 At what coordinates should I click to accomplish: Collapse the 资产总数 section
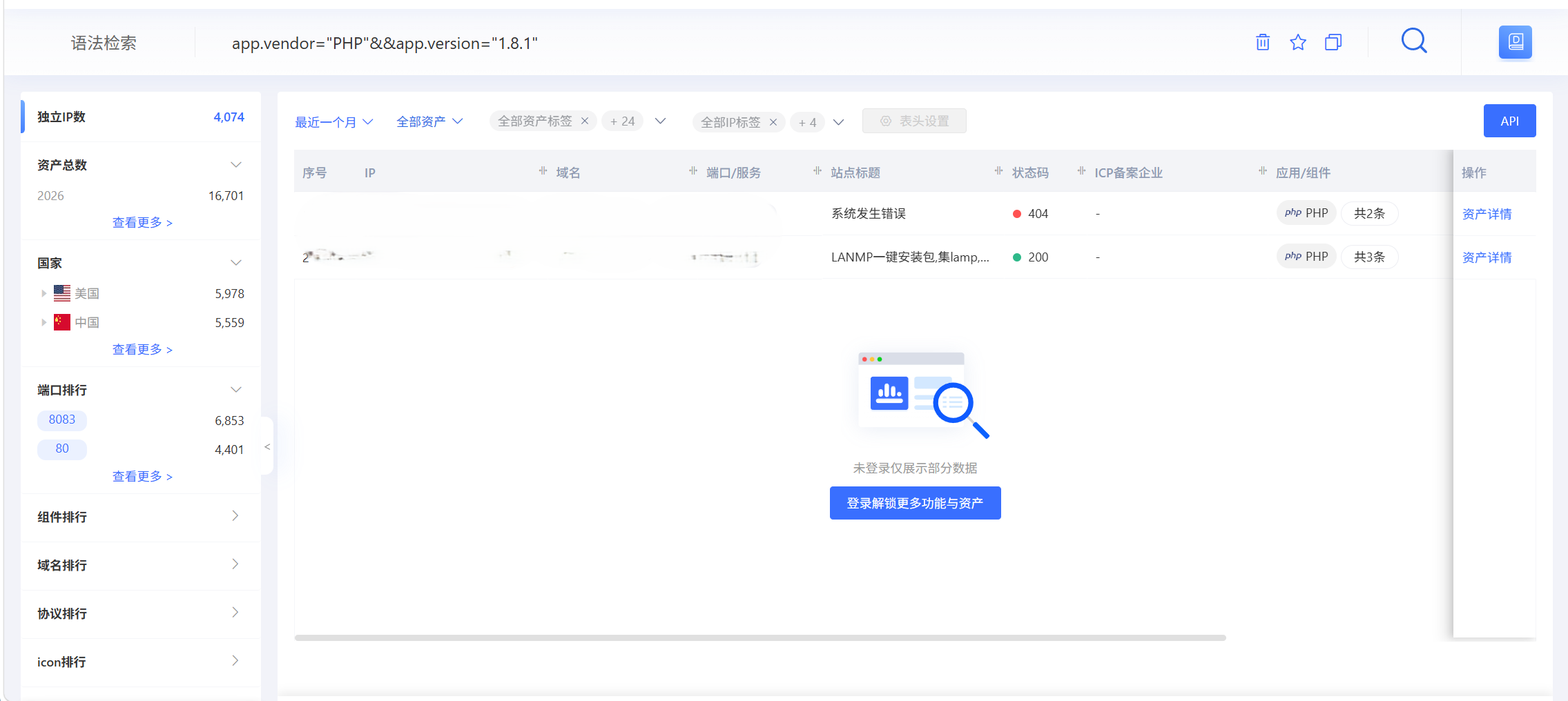point(235,165)
